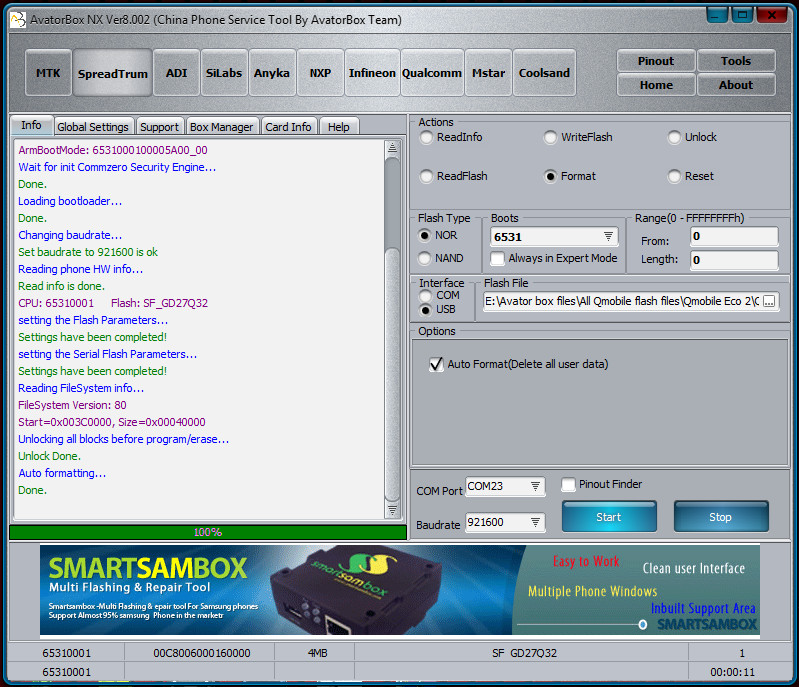This screenshot has width=799, height=687.
Task: Click 'CPU: 65310001' log line
Action: [x=56, y=303]
